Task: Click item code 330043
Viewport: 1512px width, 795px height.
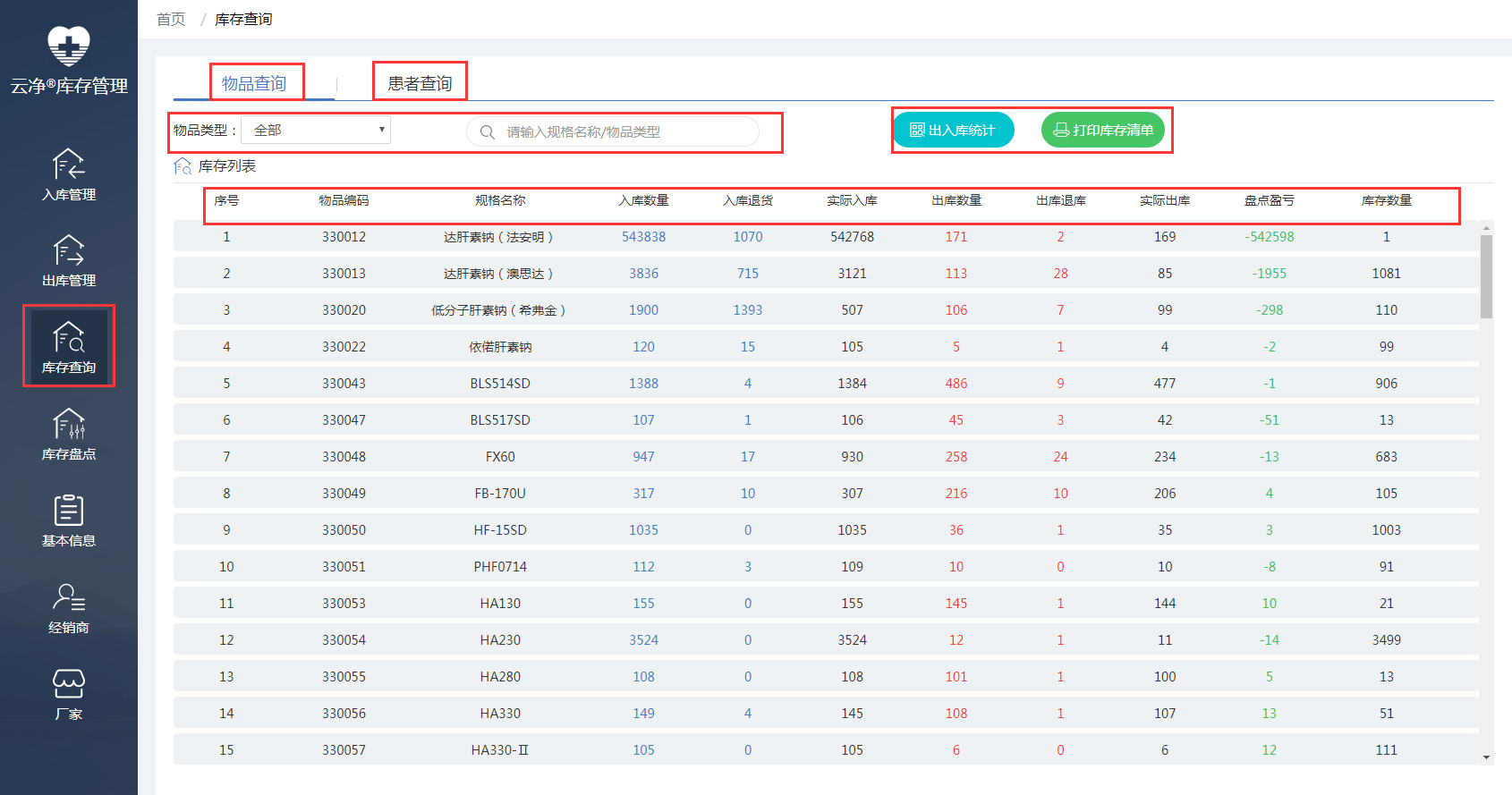Action: click(x=344, y=384)
